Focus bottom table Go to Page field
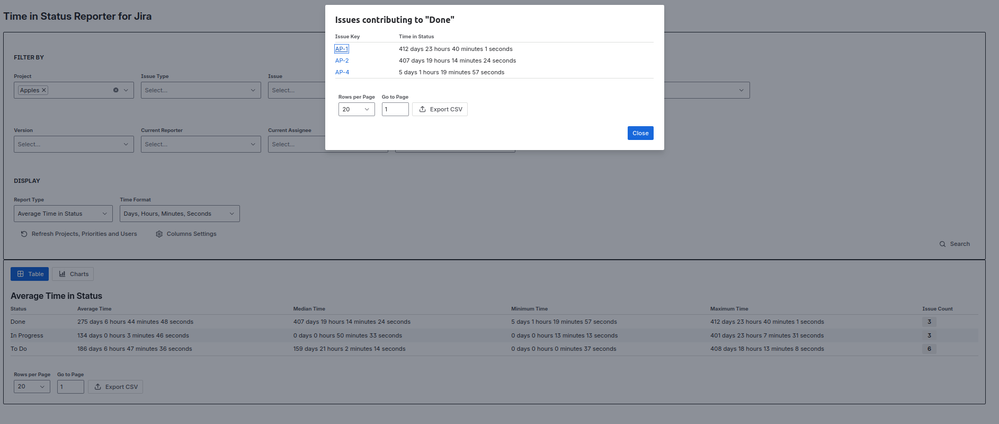Screen dimensions: 999x424 coord(71,386)
